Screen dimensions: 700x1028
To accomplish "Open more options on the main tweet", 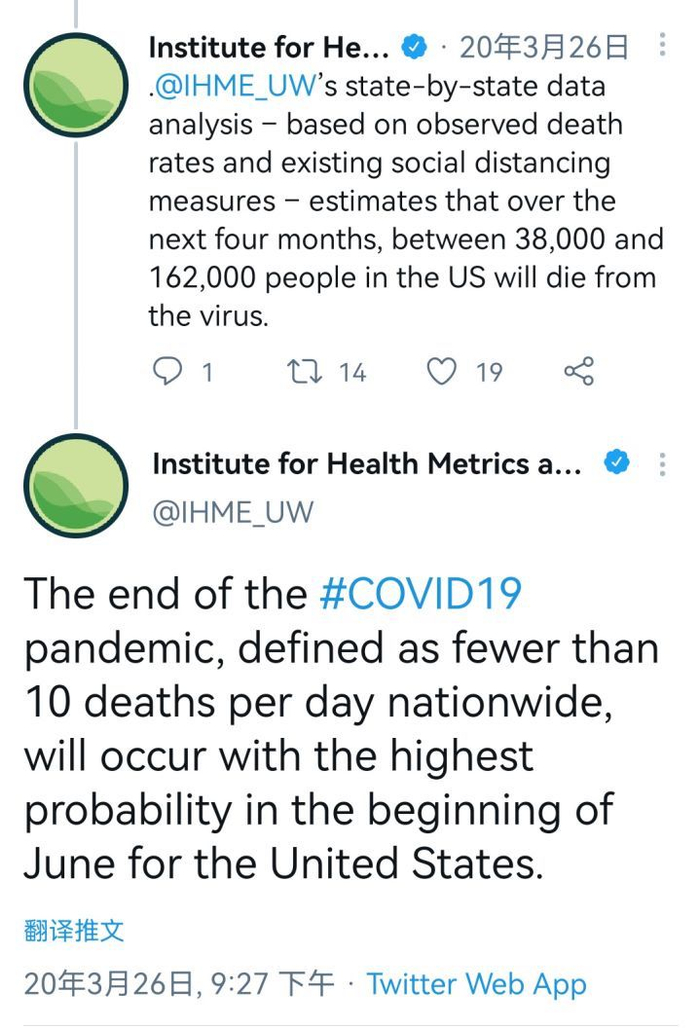I will (x=662, y=464).
